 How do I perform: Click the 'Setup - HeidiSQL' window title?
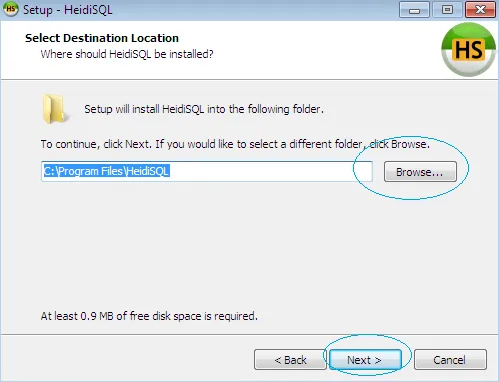[x=68, y=10]
